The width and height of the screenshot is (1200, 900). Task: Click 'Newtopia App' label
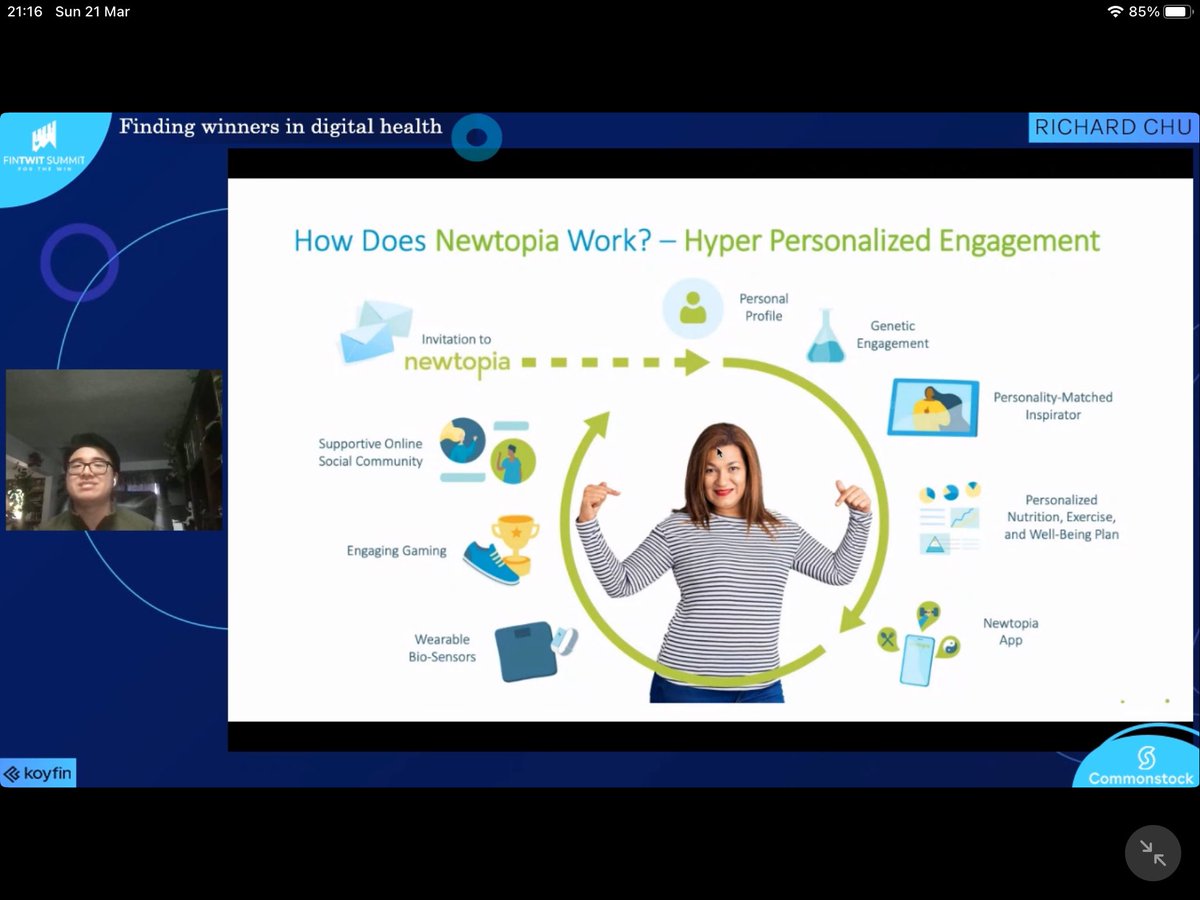pyautogui.click(x=1011, y=632)
